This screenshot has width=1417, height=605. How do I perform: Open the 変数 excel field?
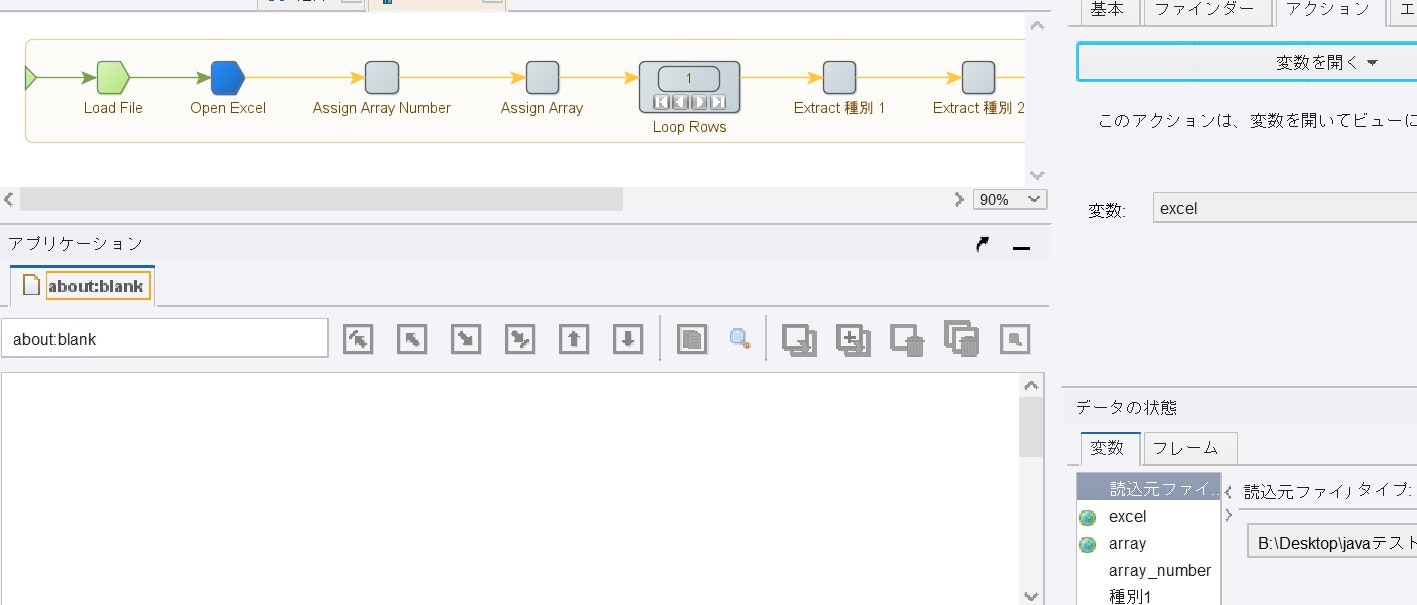[x=1285, y=208]
